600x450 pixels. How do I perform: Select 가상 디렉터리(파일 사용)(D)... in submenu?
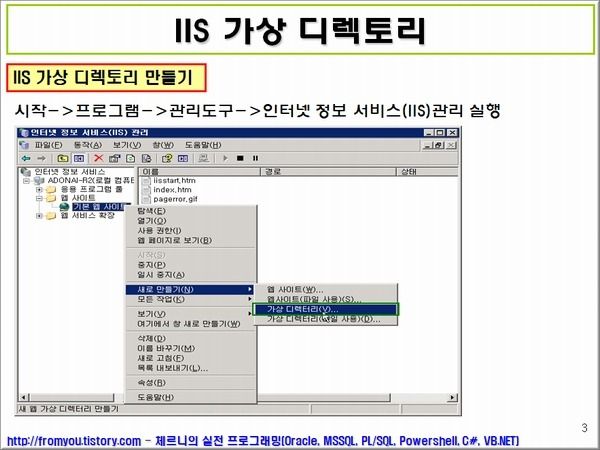point(326,319)
